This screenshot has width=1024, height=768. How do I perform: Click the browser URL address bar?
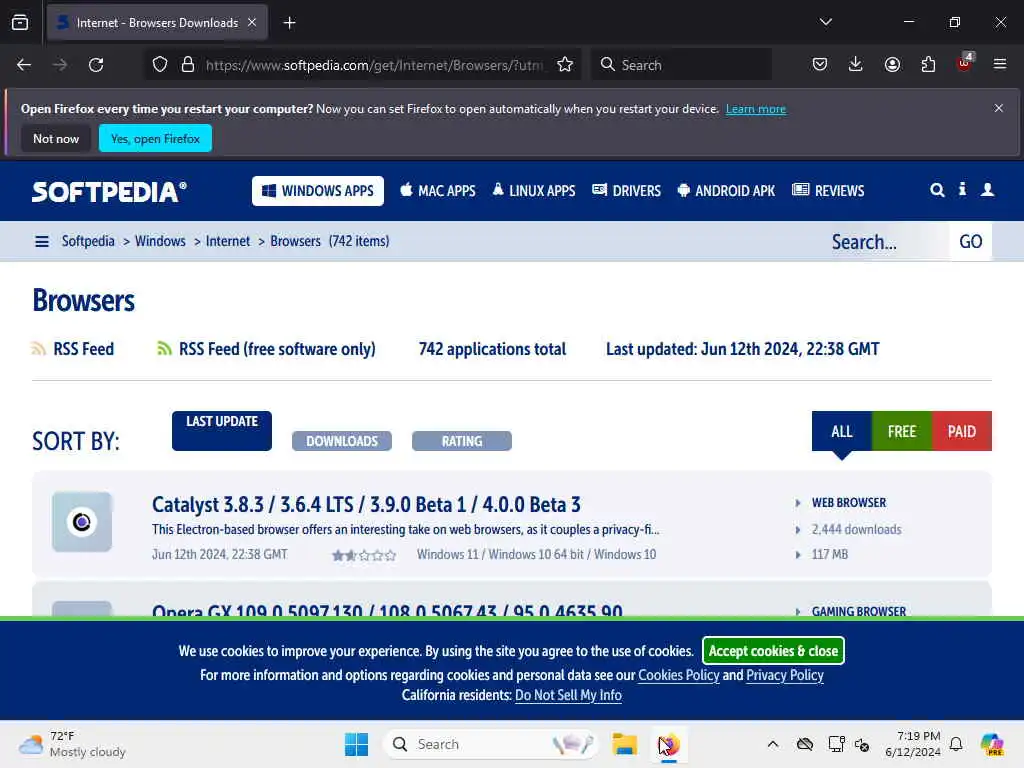tap(374, 65)
